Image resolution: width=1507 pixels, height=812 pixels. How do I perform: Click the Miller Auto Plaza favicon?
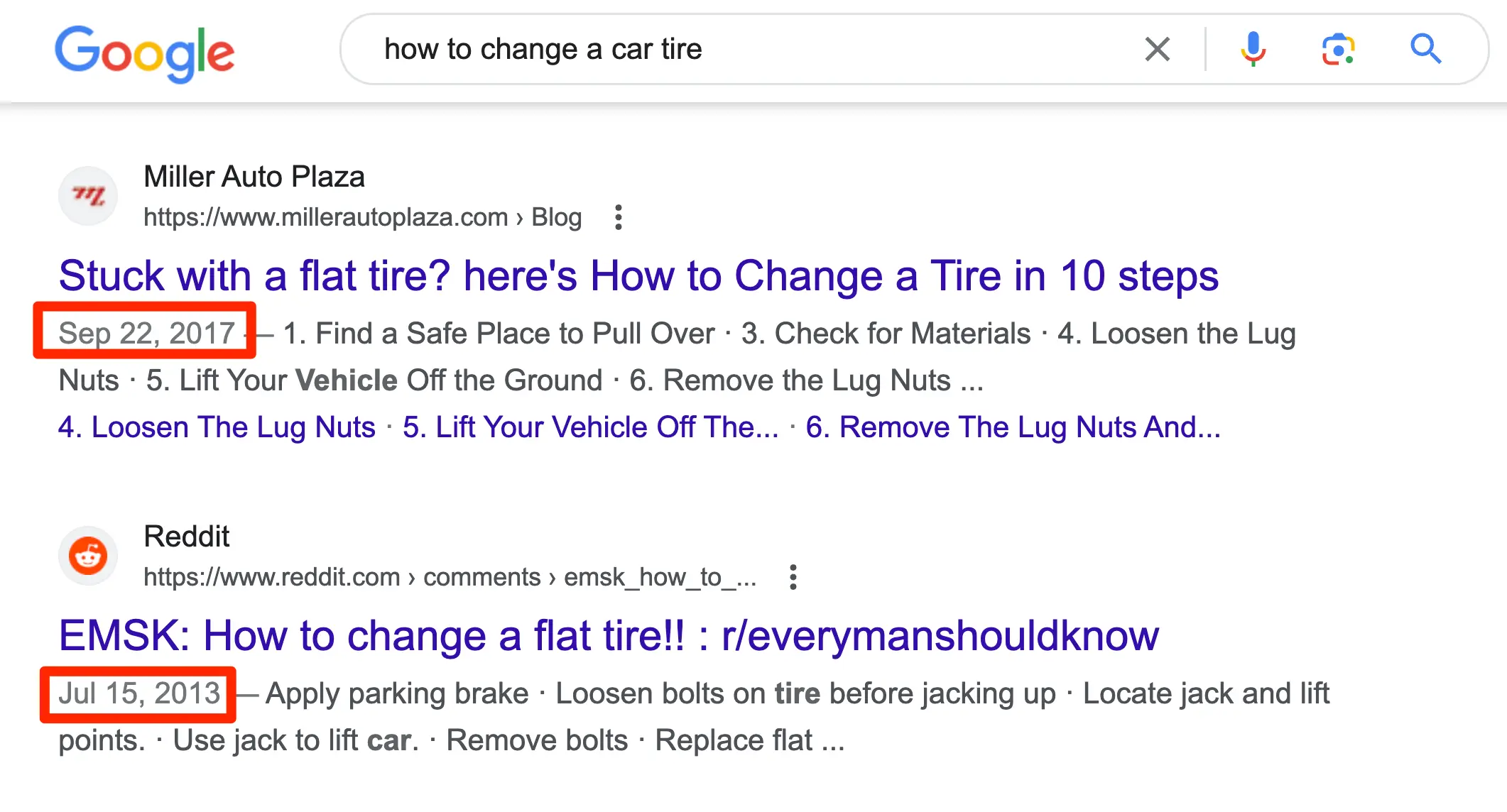[x=88, y=196]
